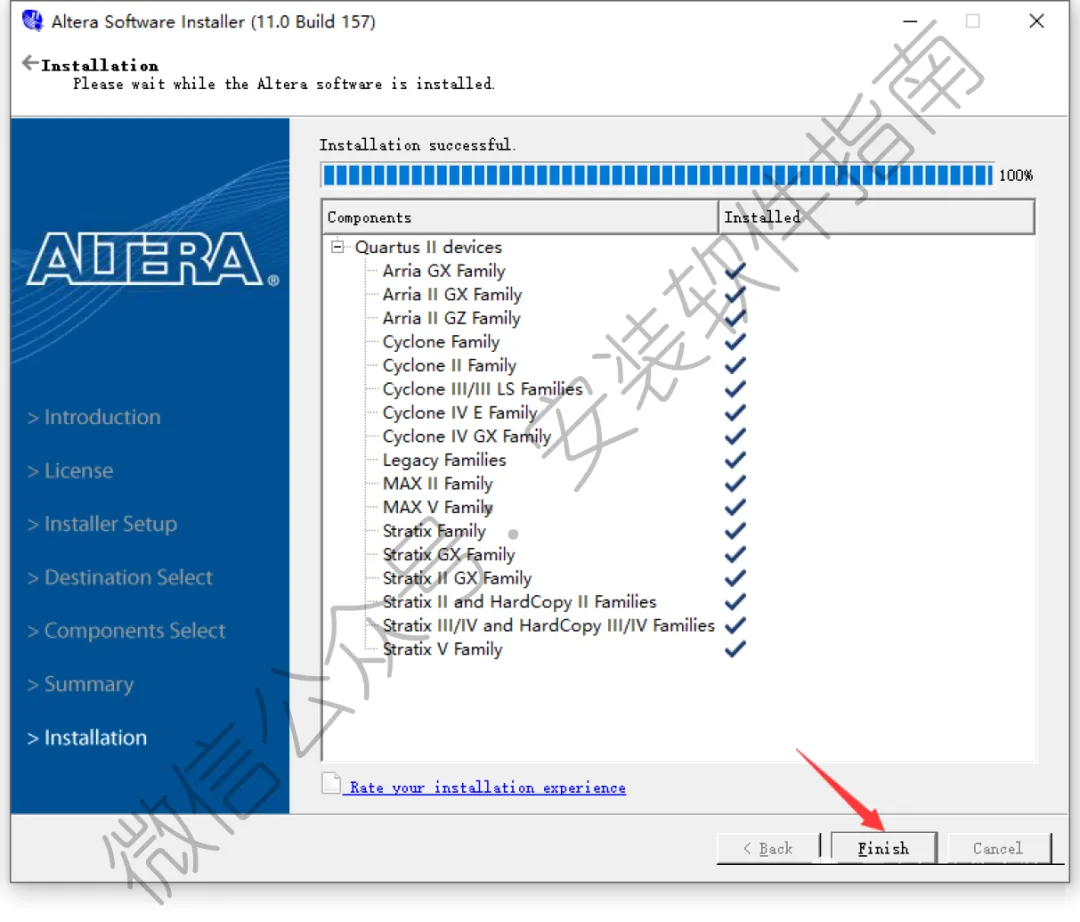Click the installed checkmark for Arria II GZ Family
This screenshot has height=922, width=1080.
[736, 318]
